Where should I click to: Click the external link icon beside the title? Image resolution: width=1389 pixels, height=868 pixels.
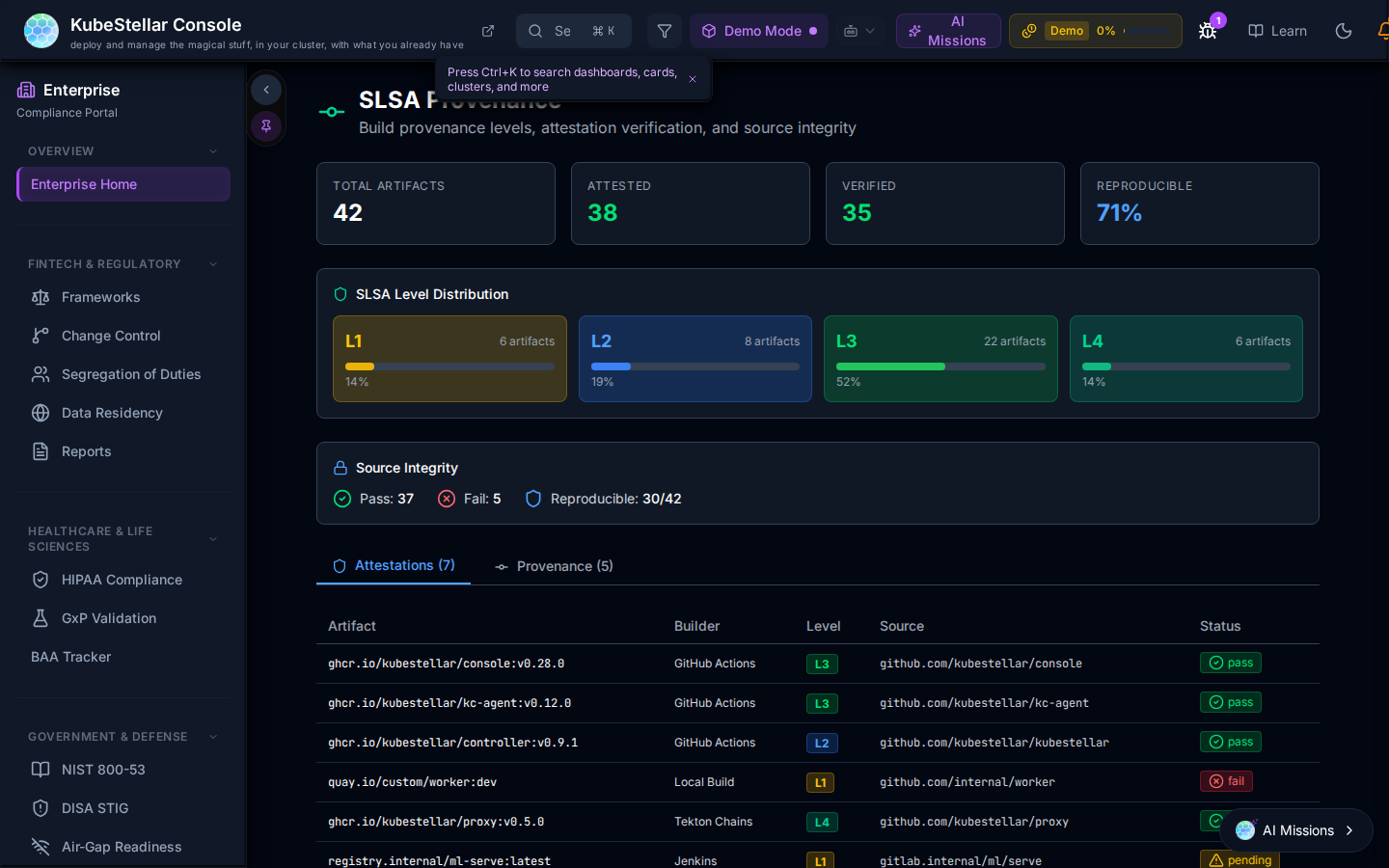pyautogui.click(x=488, y=31)
